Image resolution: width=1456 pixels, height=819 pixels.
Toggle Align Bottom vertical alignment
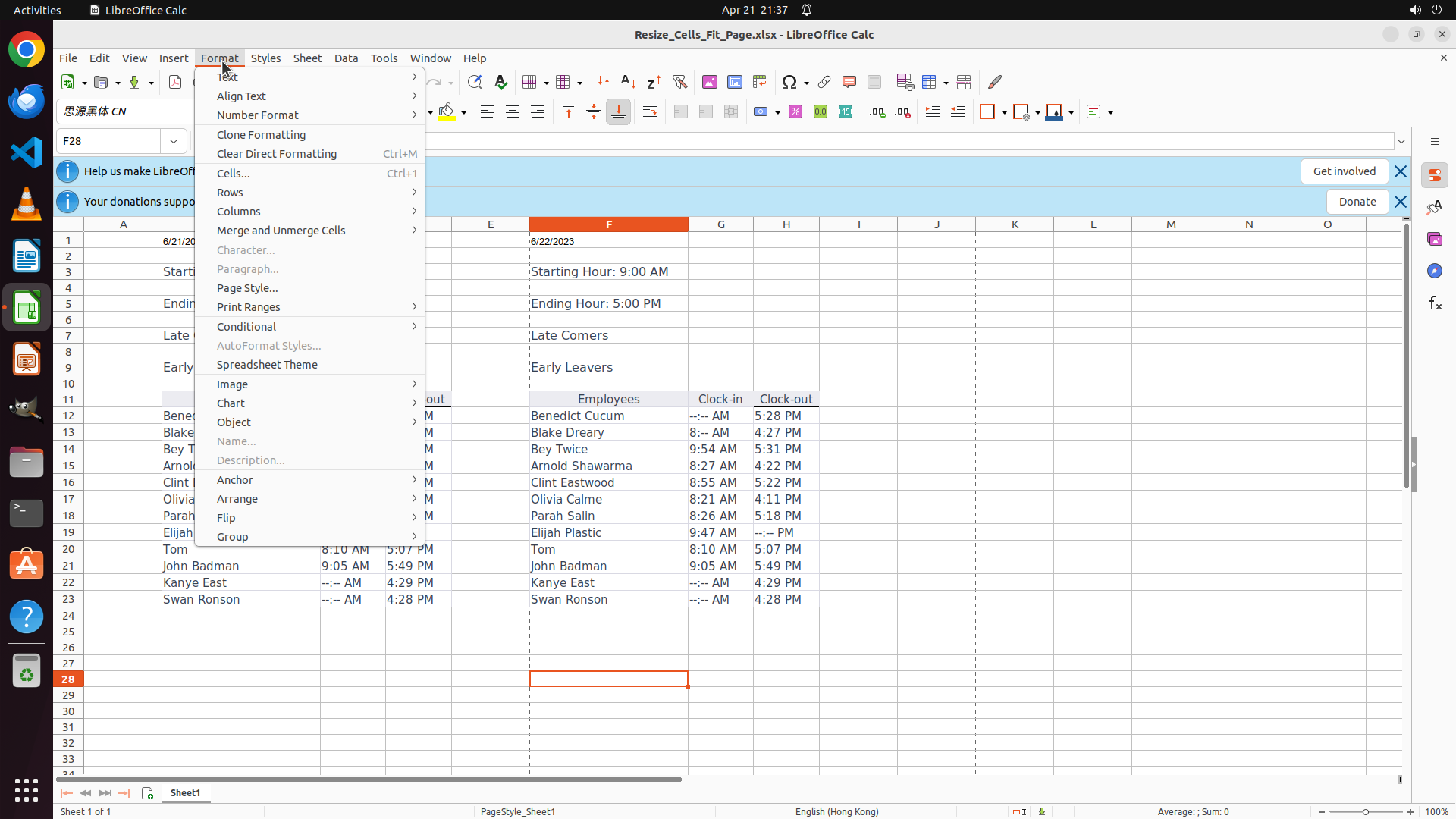point(619,112)
